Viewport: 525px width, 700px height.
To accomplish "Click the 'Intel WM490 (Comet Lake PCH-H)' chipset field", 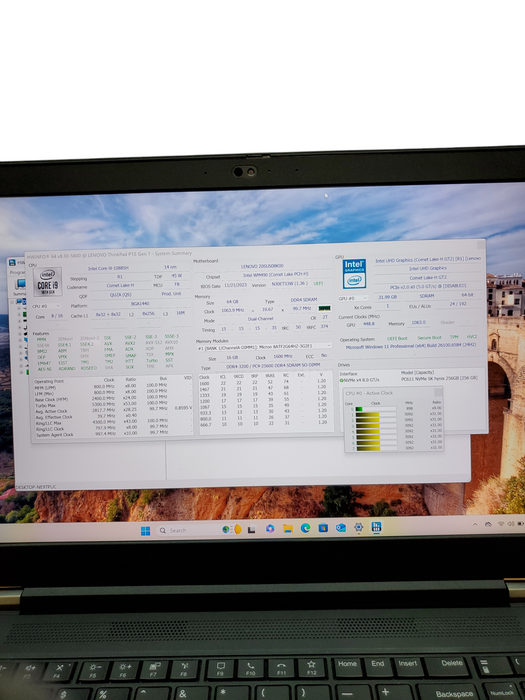I will pos(275,275).
